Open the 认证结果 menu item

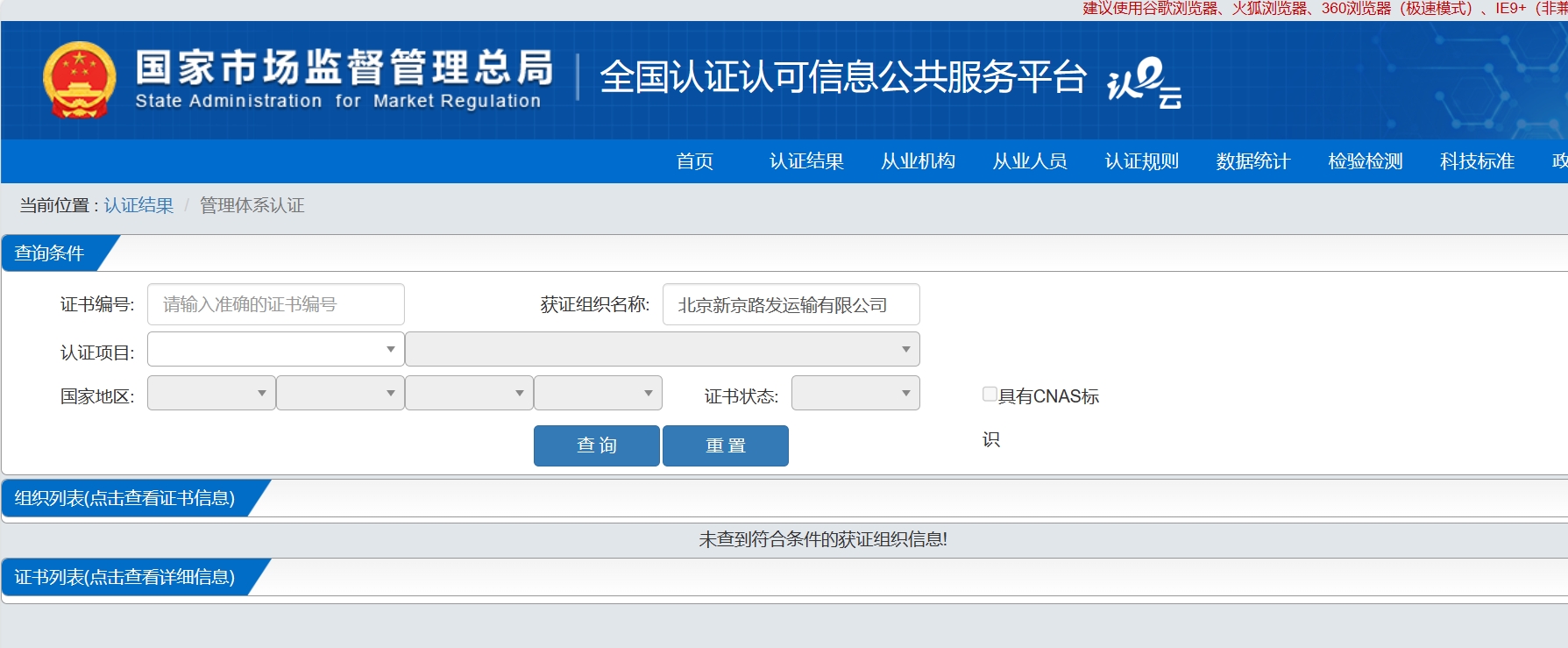(806, 161)
